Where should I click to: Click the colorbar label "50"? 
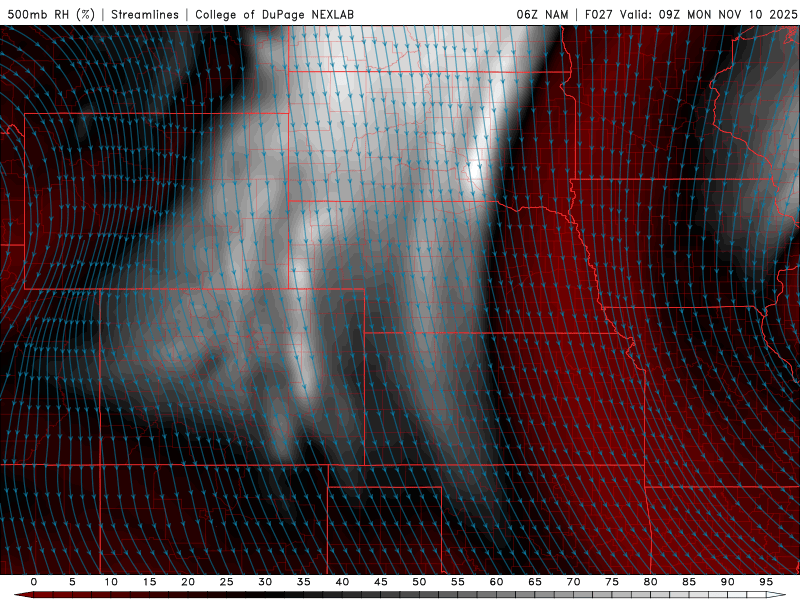pos(419,582)
